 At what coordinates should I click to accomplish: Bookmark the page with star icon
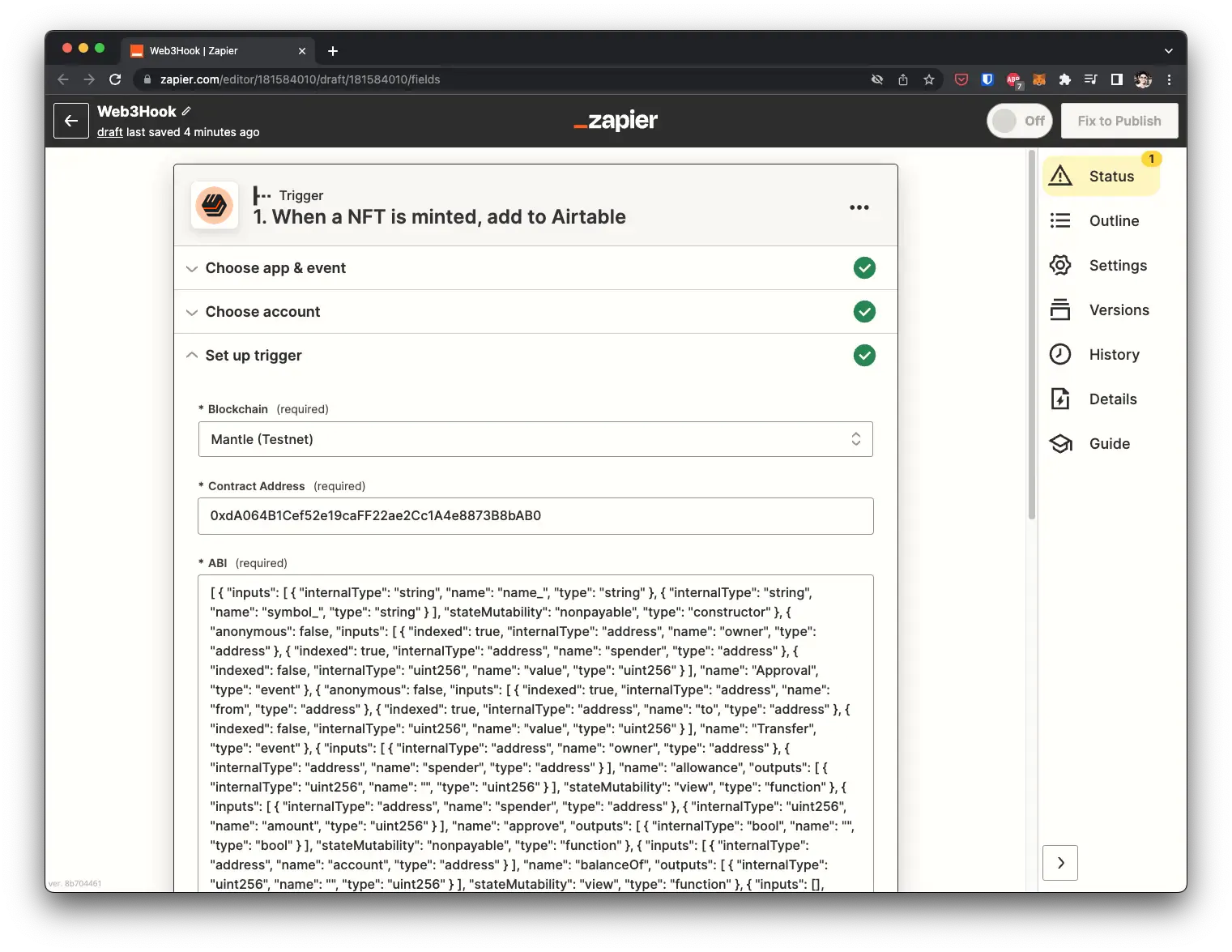(x=929, y=79)
